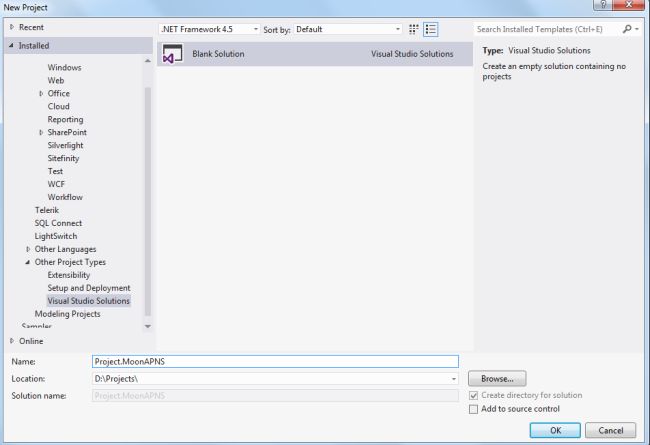The width and height of the screenshot is (650, 445).
Task: Select the Blank Solution template row
Action: [x=315, y=54]
